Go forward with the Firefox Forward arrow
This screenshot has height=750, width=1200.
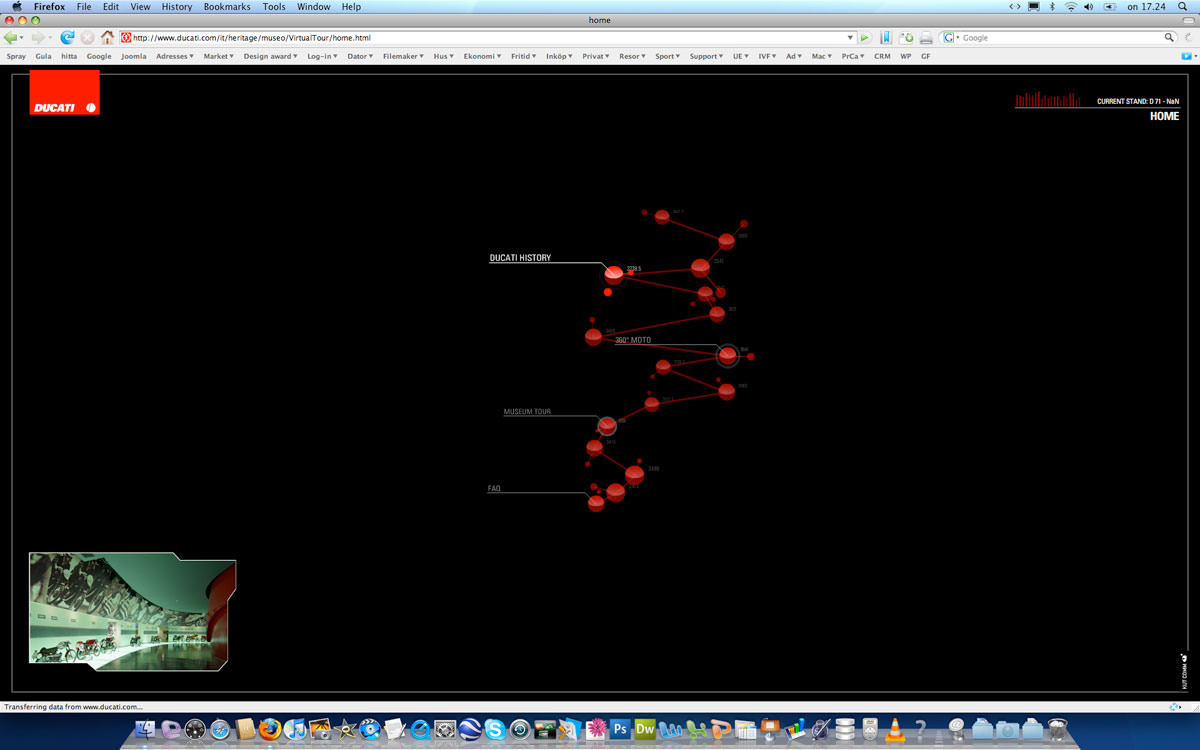click(38, 38)
